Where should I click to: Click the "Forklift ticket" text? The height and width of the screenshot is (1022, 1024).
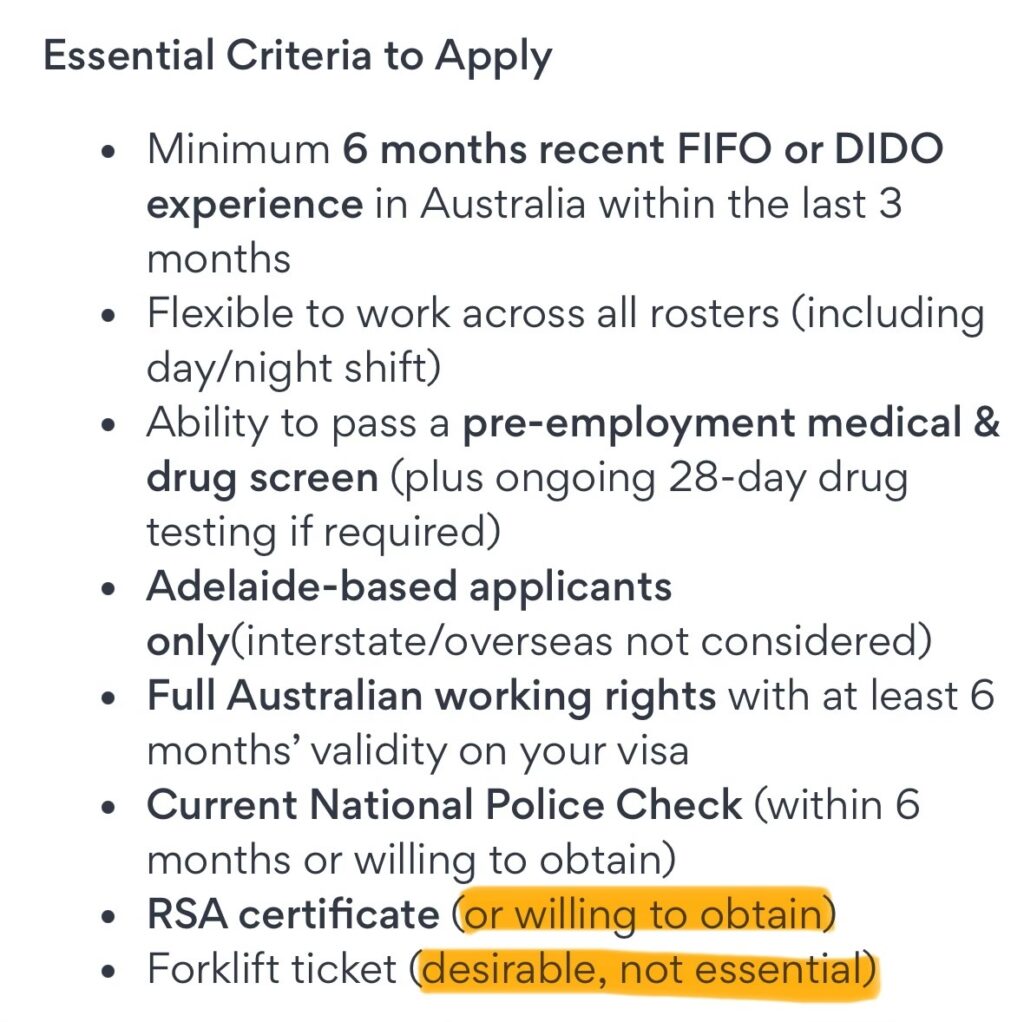[271, 969]
